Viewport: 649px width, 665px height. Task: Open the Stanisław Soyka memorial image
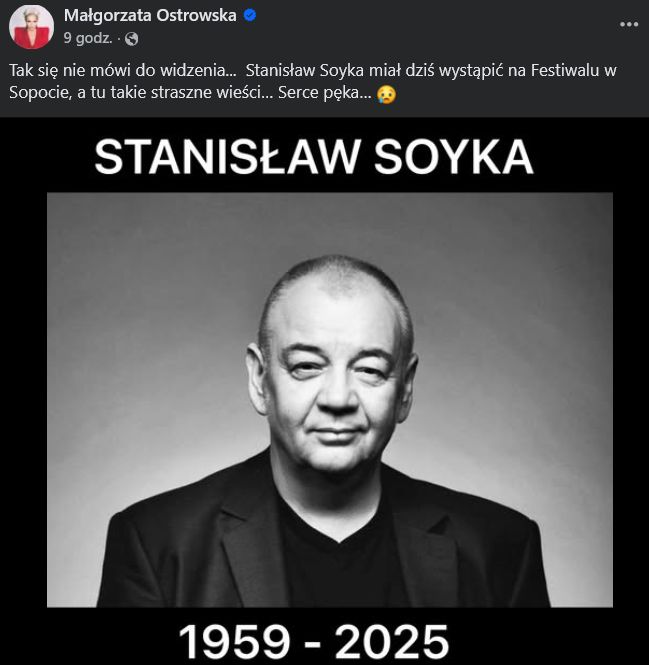click(324, 391)
